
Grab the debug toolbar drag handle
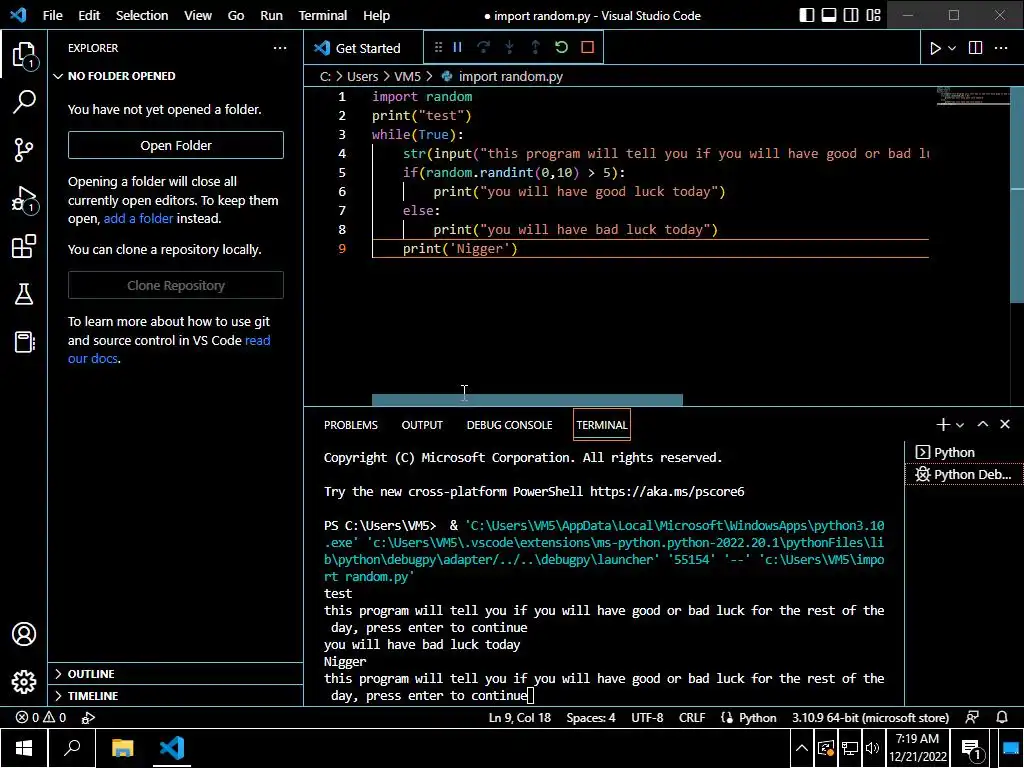[438, 47]
